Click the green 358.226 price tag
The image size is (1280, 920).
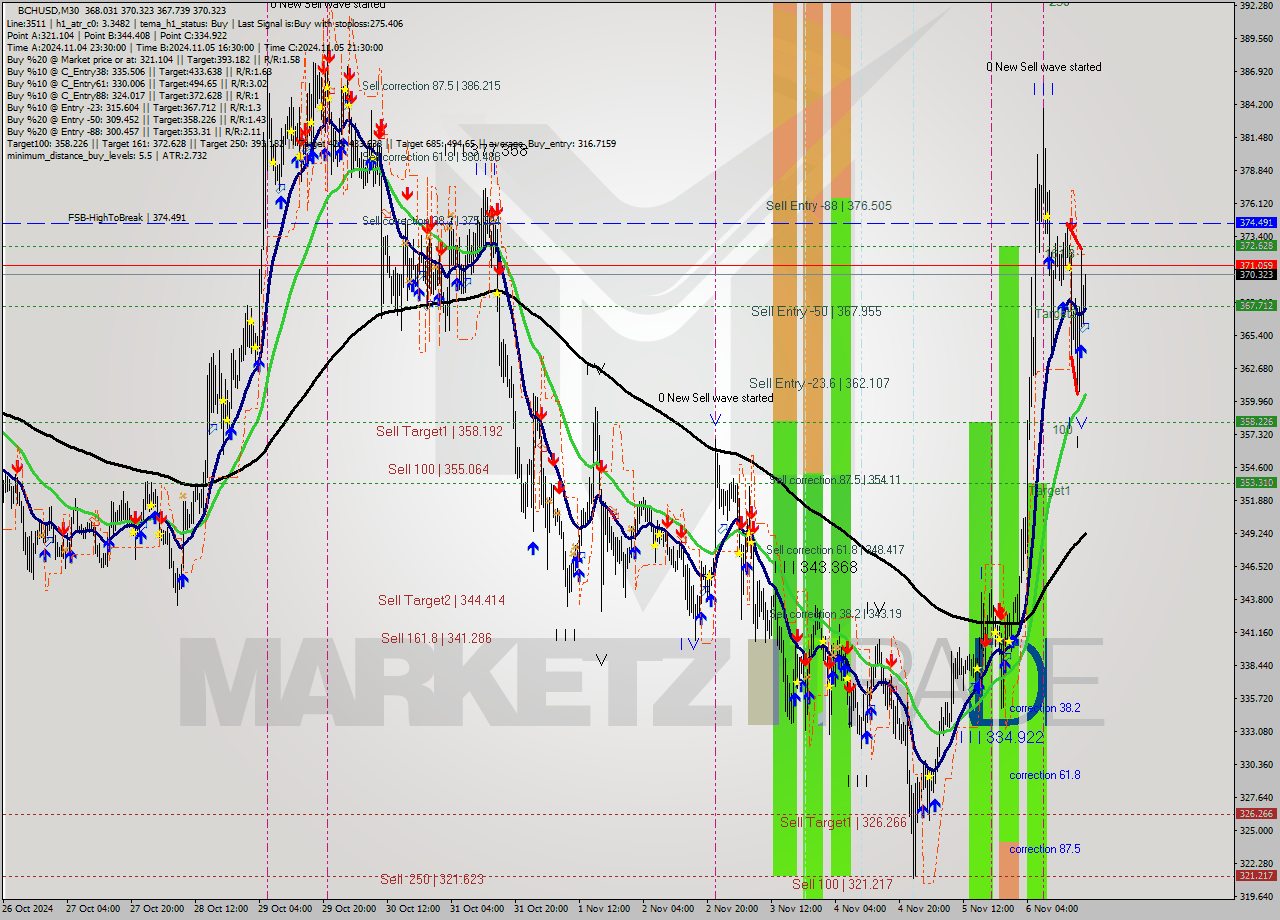[x=1256, y=422]
